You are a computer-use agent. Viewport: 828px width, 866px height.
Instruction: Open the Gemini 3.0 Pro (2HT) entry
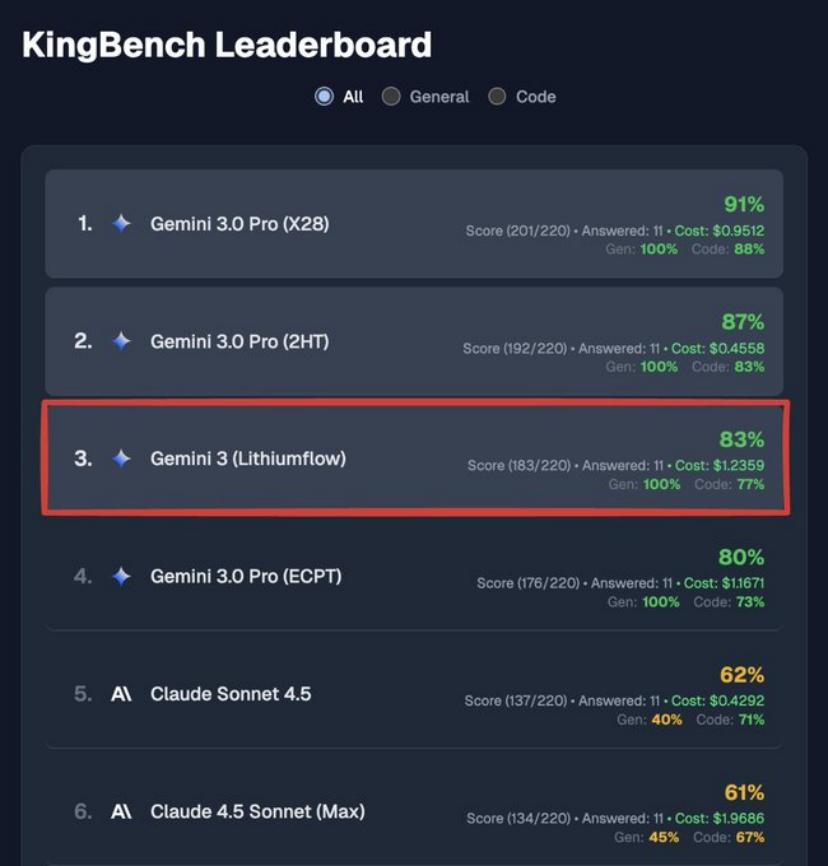pyautogui.click(x=239, y=342)
